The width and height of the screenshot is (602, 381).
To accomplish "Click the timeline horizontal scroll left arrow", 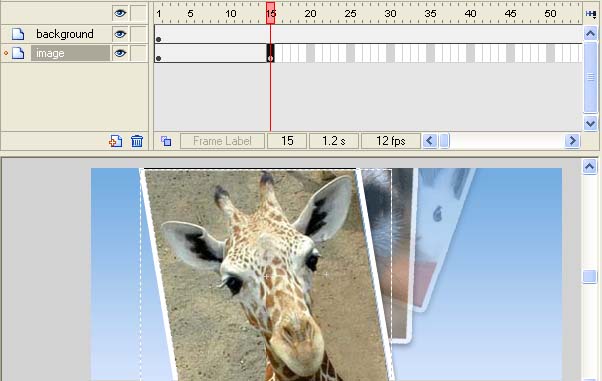I will tap(430, 141).
